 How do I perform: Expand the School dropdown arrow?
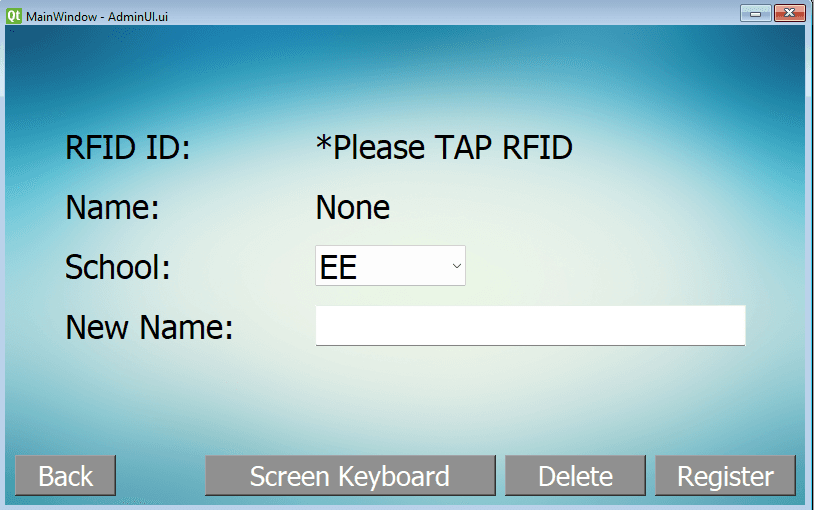[456, 266]
